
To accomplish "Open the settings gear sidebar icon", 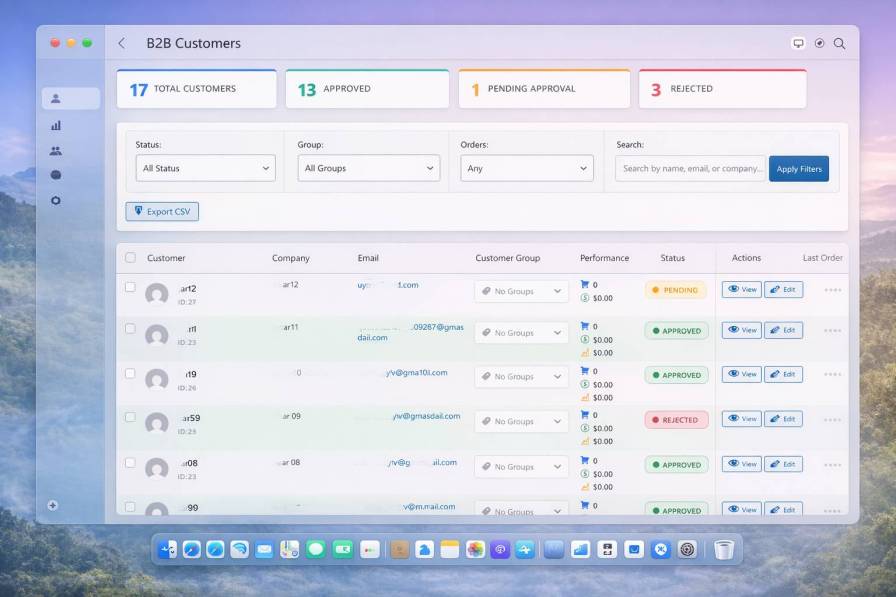I will coord(55,201).
